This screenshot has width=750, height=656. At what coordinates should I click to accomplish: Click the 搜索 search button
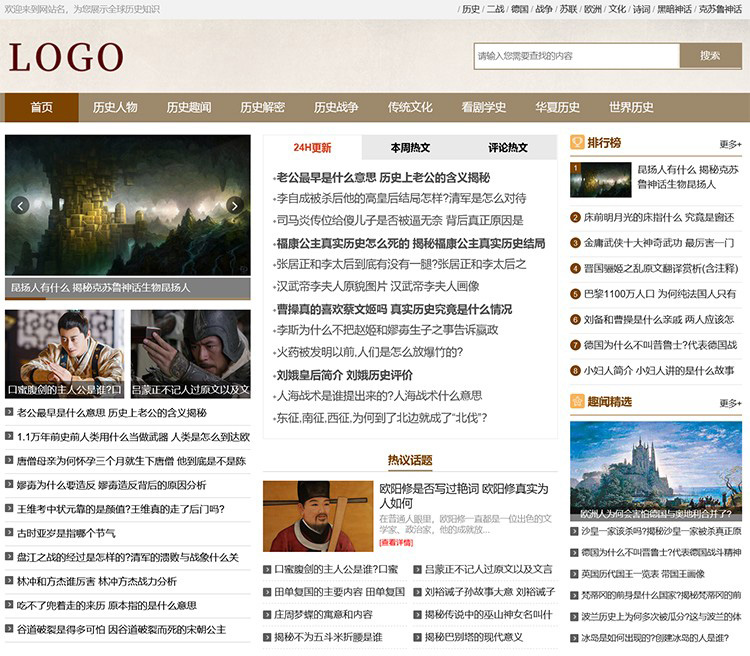[710, 56]
